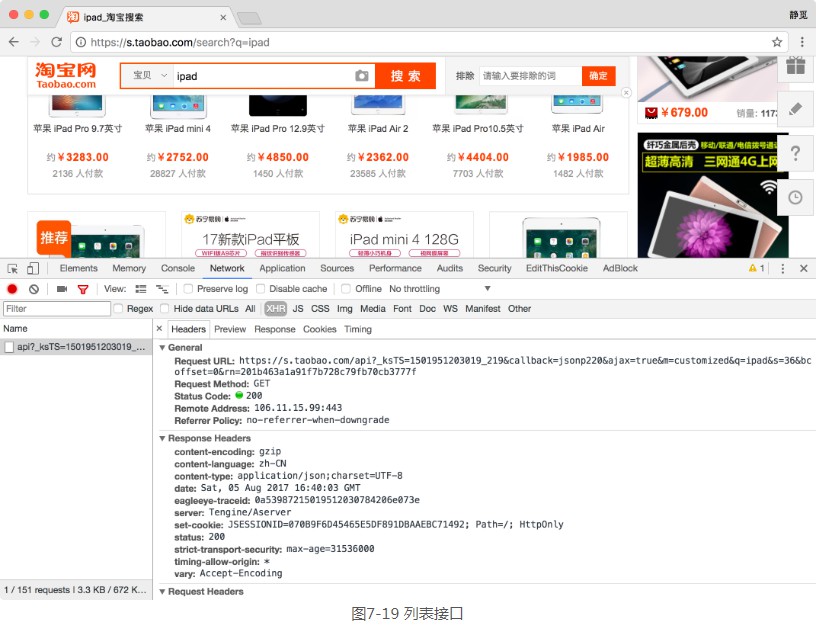Switch to large request rows view icon
This screenshot has height=629, width=816.
pyautogui.click(x=141, y=289)
